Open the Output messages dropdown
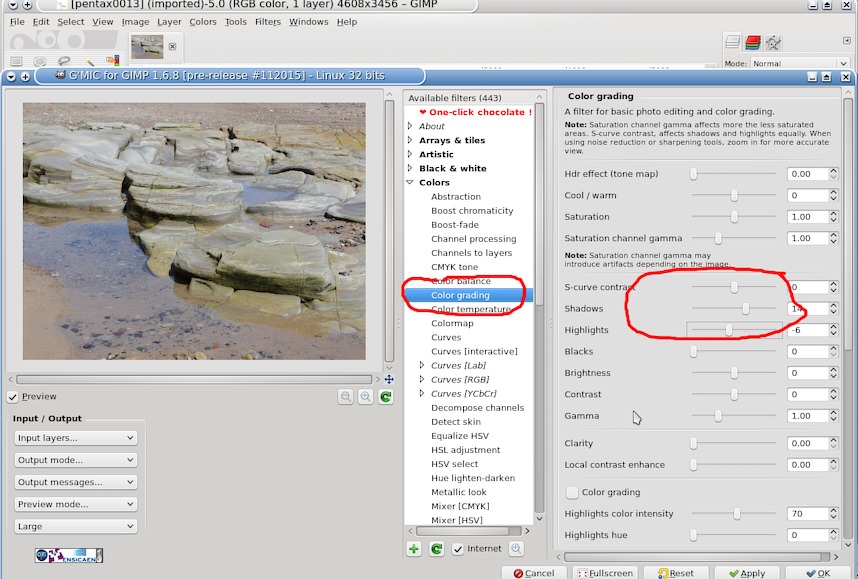Viewport: 858px width, 579px height. point(76,482)
